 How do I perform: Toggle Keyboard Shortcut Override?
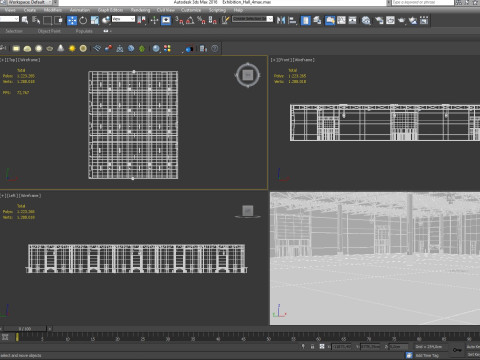click(166, 20)
